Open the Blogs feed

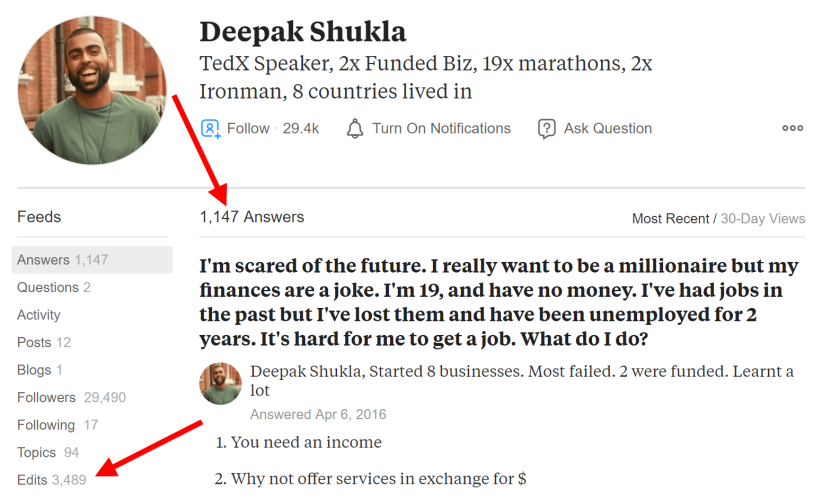[x=40, y=370]
